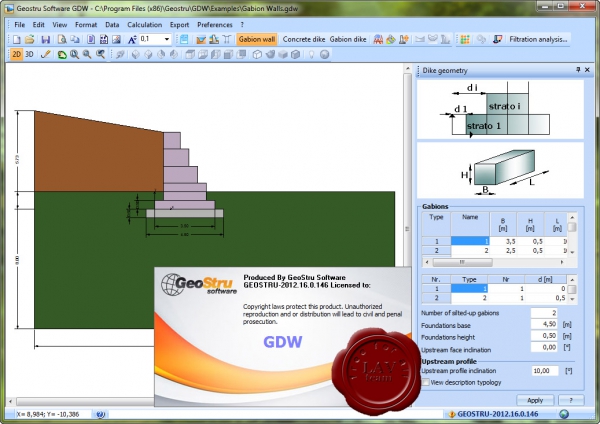Click the colored grid icon in the top toolbar
This screenshot has height=424, width=600.
click(x=465, y=39)
